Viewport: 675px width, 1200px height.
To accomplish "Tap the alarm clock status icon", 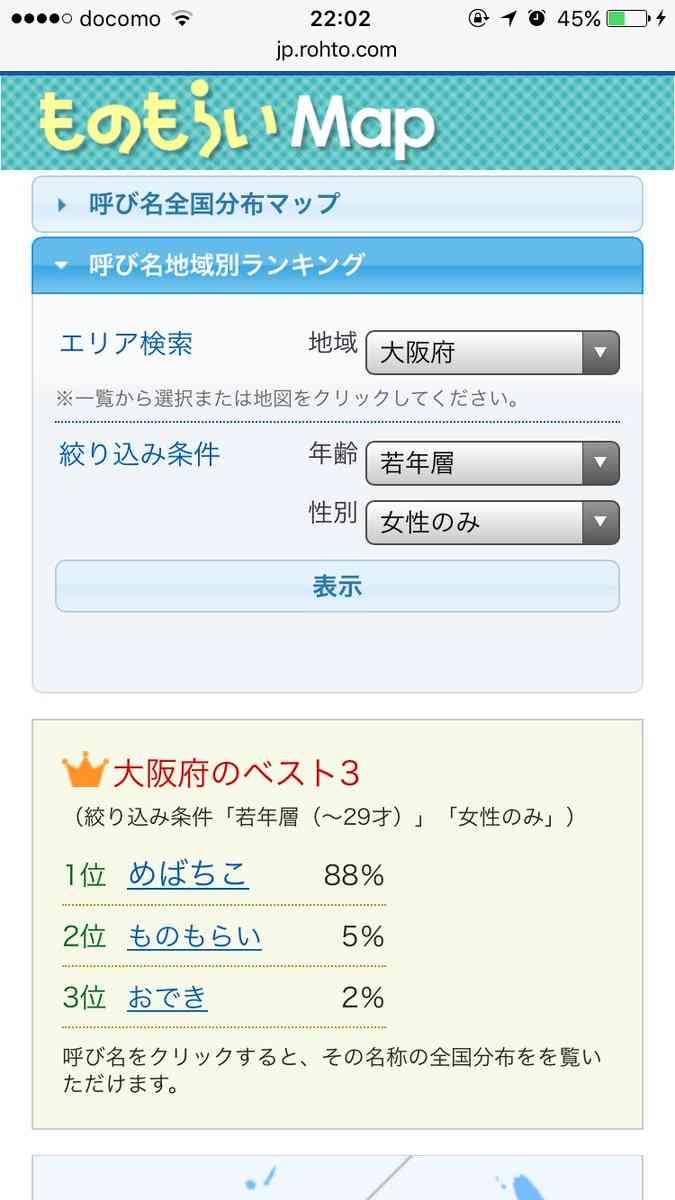I will point(537,19).
